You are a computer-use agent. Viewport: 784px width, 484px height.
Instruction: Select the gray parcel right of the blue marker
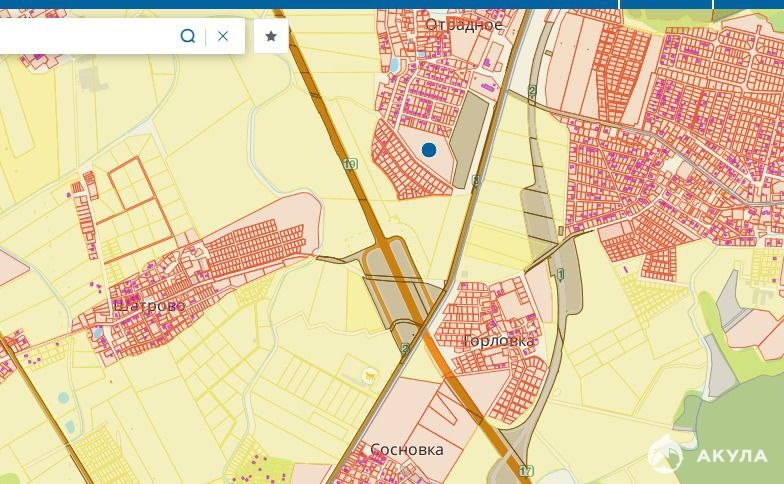coord(470,140)
